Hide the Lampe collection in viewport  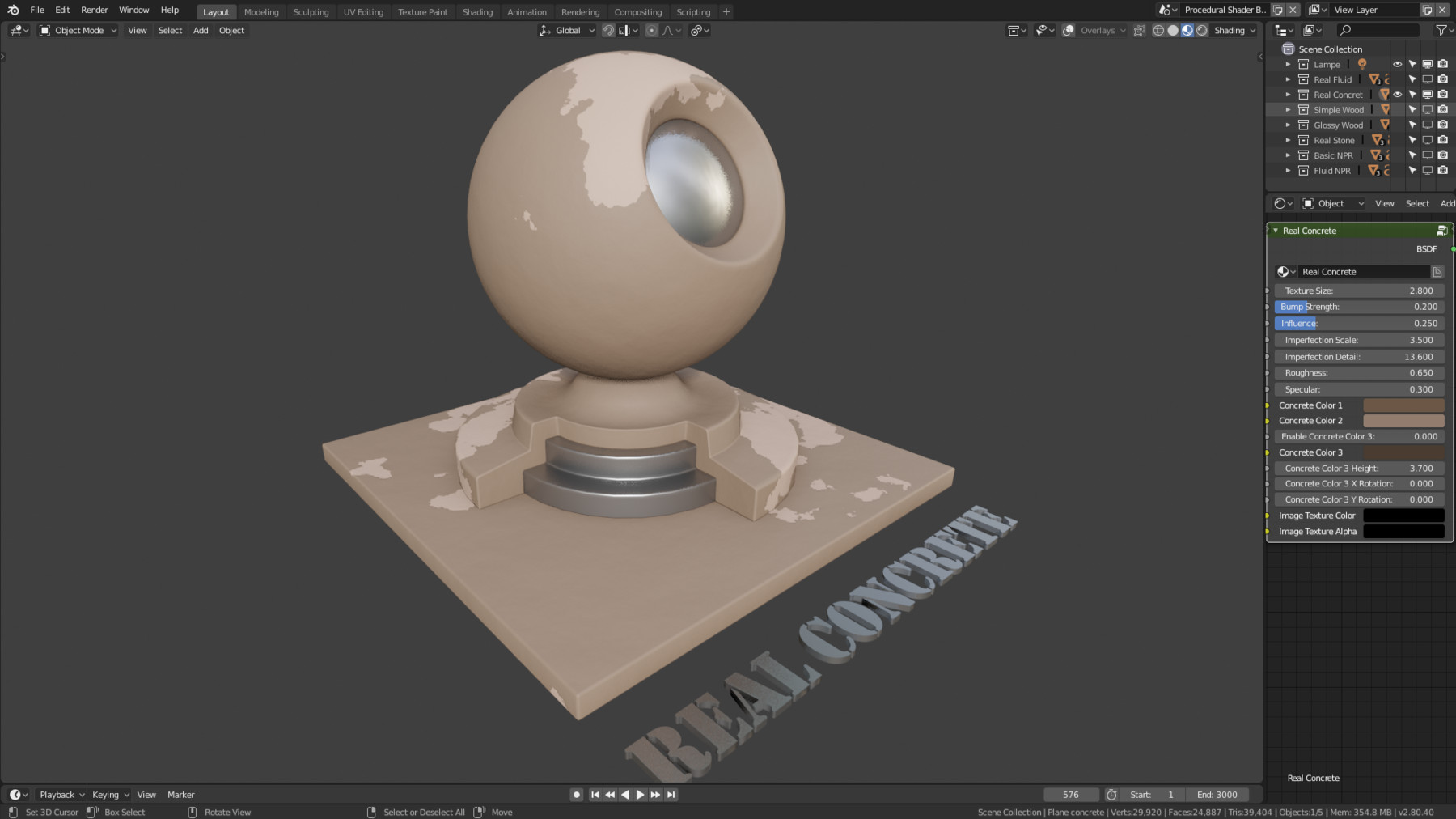click(x=1397, y=64)
